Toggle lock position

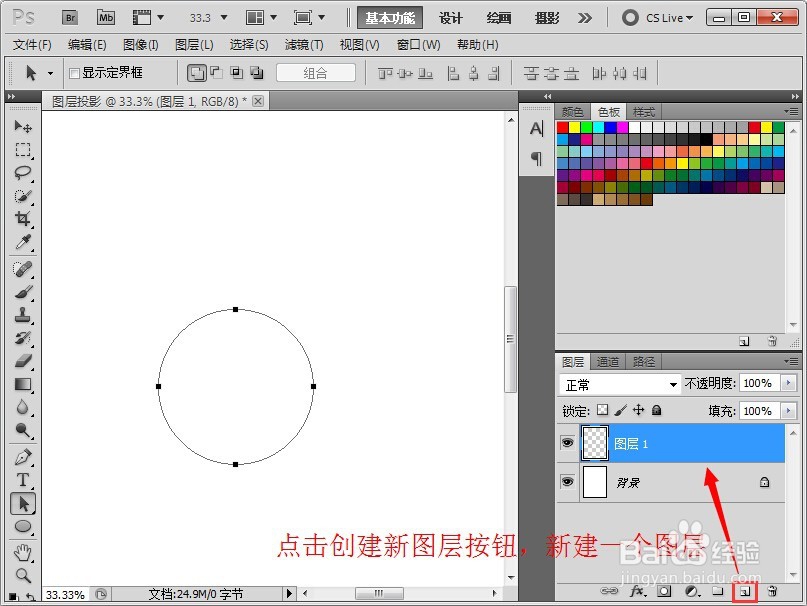[639, 410]
